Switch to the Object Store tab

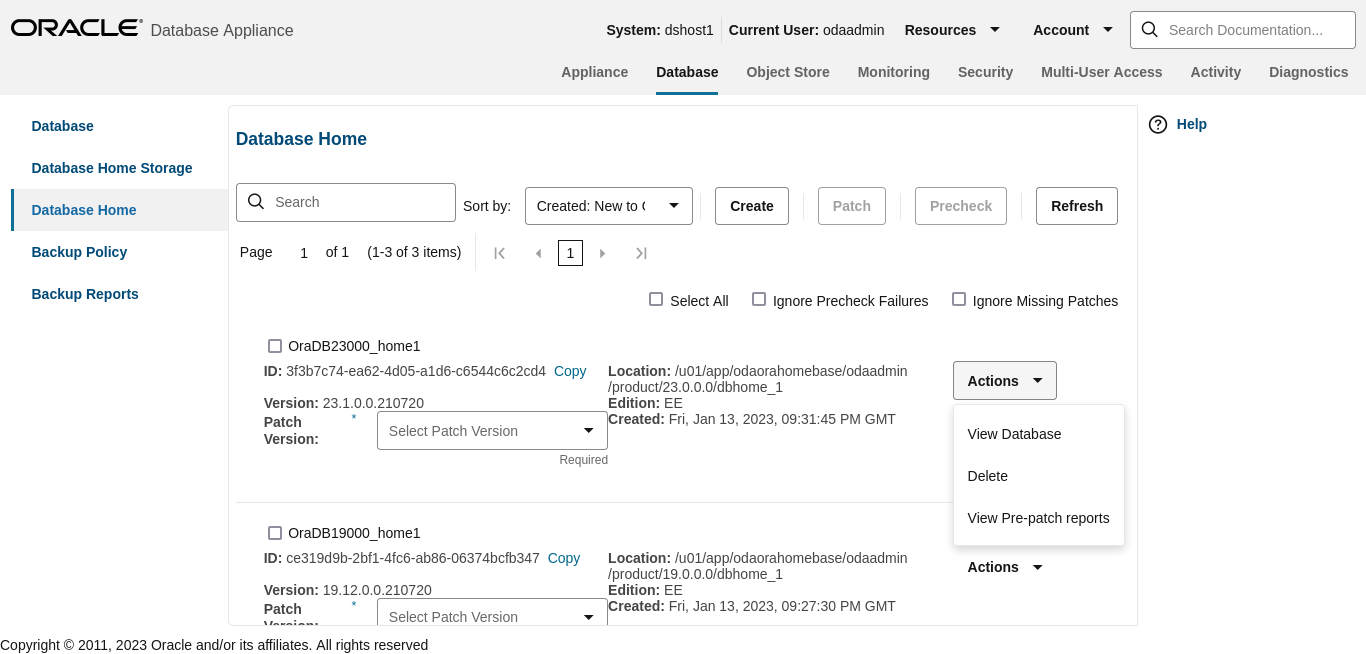tap(788, 72)
